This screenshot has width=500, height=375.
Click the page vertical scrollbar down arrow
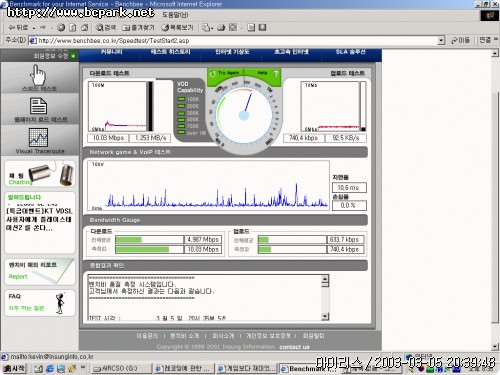495,347
